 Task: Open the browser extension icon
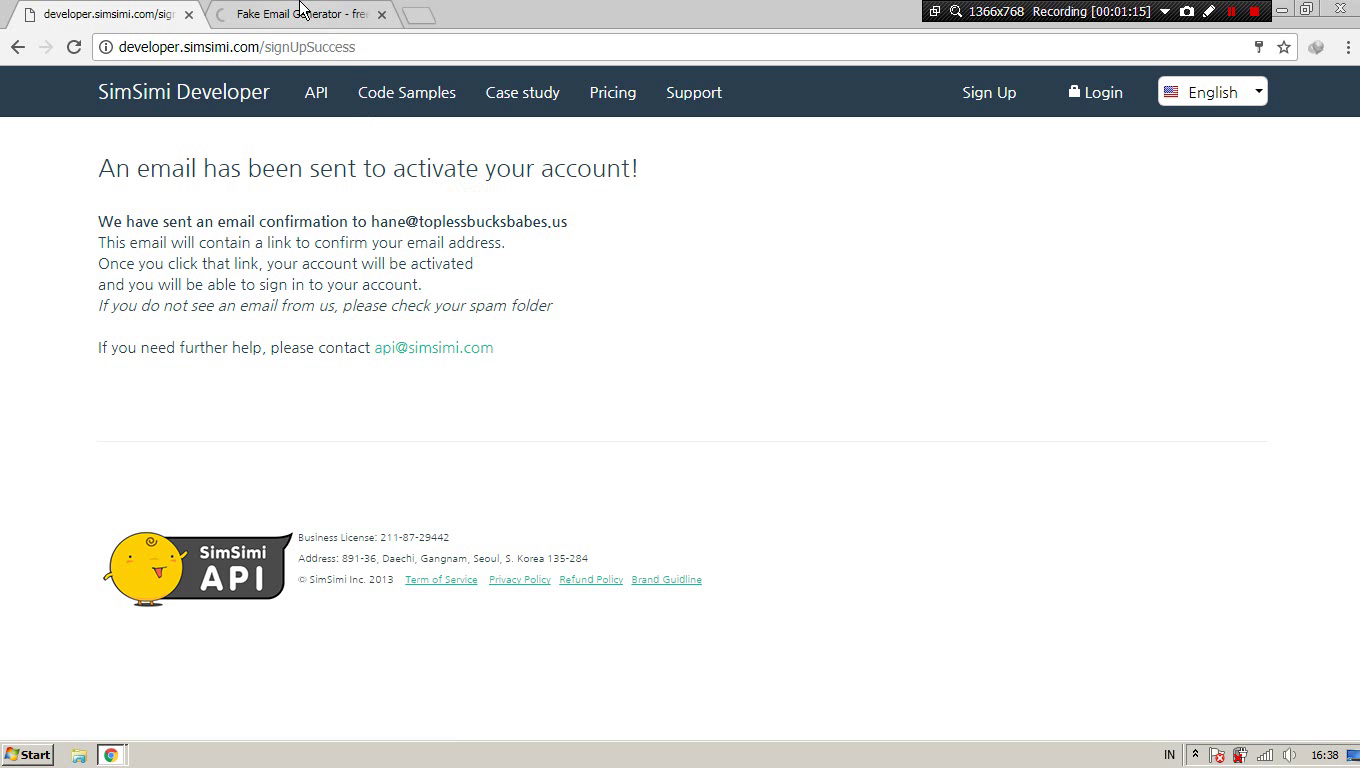(1316, 47)
